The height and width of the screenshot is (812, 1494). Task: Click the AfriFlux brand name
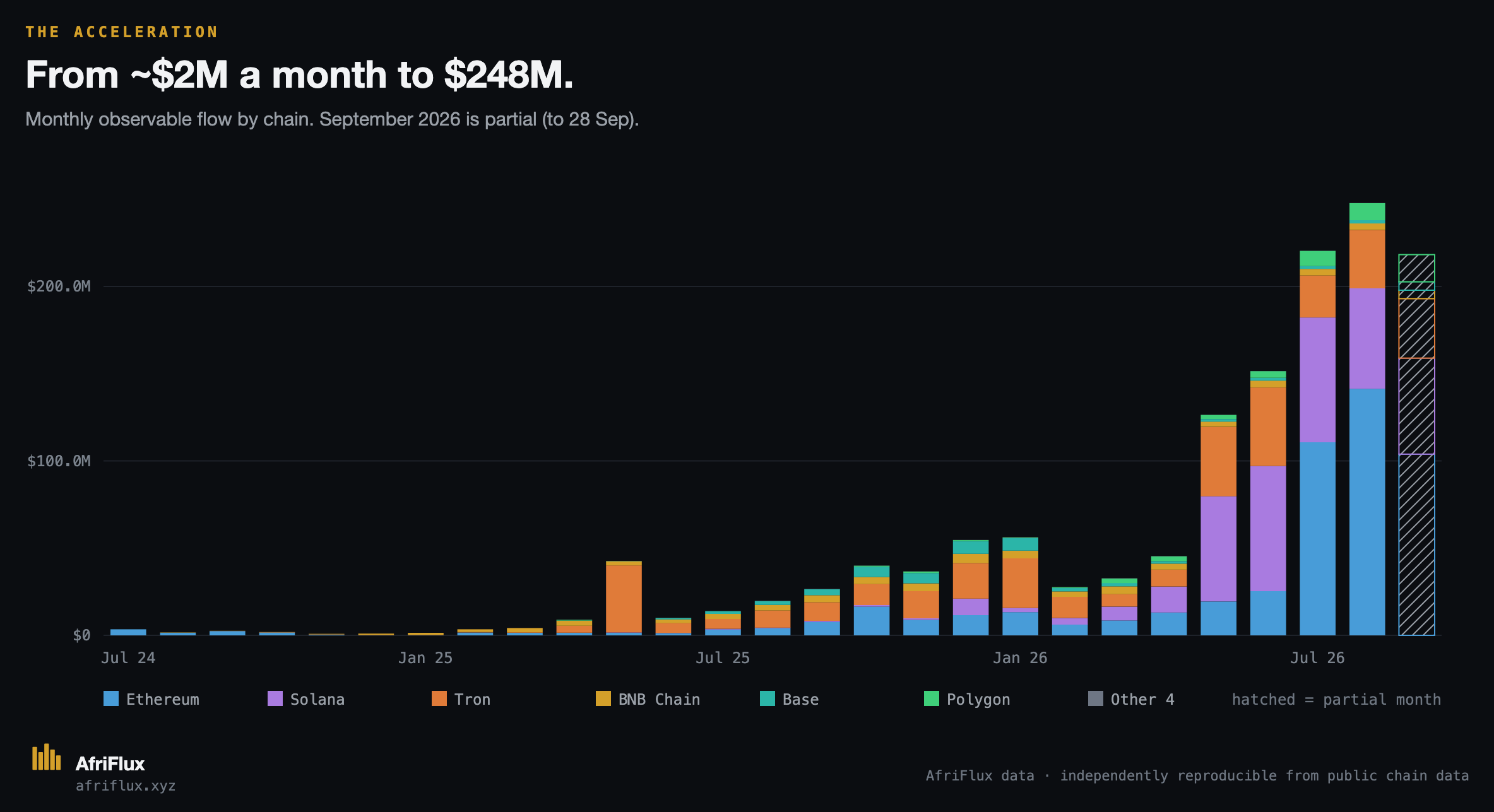110,763
